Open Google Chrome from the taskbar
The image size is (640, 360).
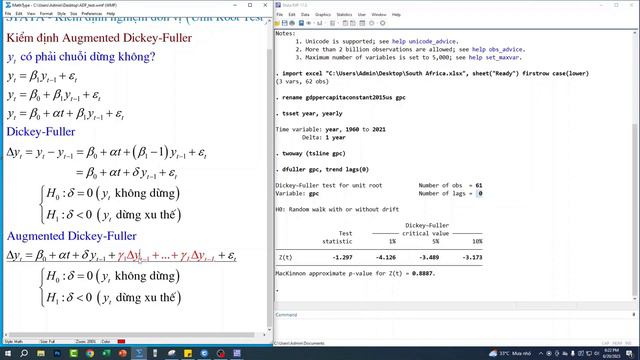(x=90, y=353)
